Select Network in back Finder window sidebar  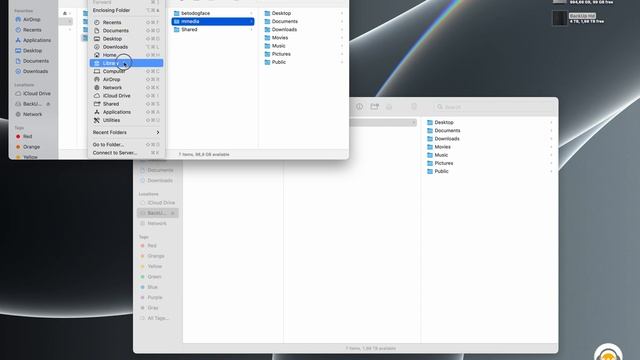(x=157, y=223)
